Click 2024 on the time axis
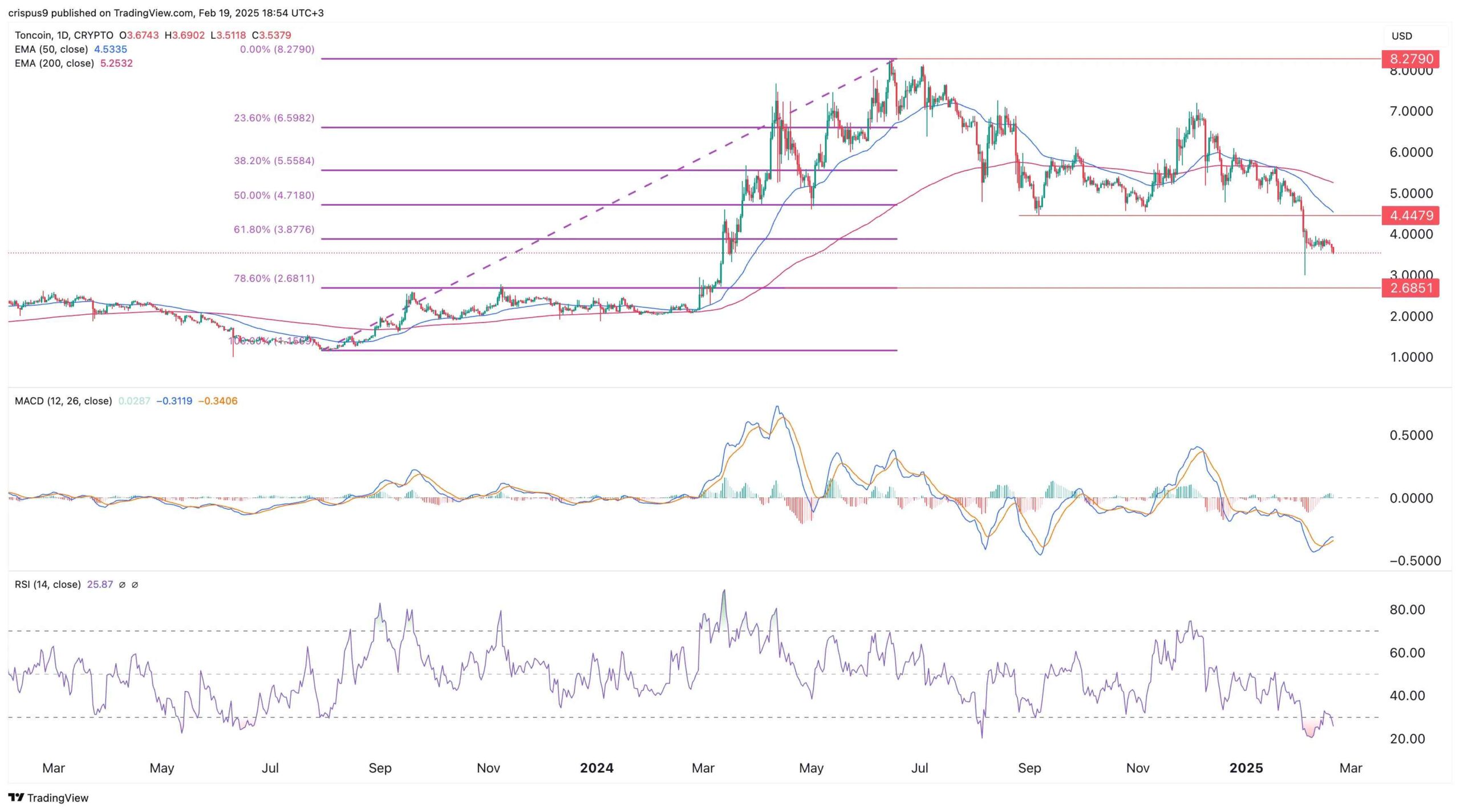 pos(597,768)
